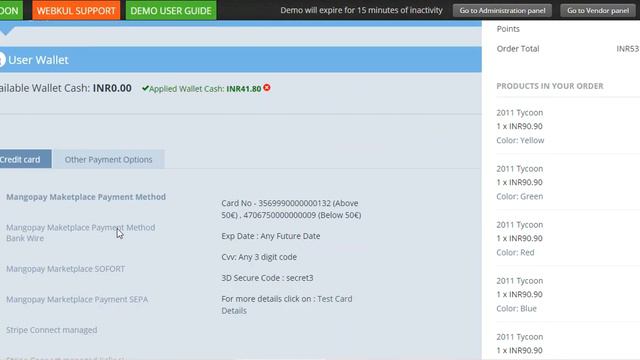This screenshot has height=360, width=640.
Task: Select Mangopay Maketplace Payment Method Bank Wire
Action: (80, 233)
